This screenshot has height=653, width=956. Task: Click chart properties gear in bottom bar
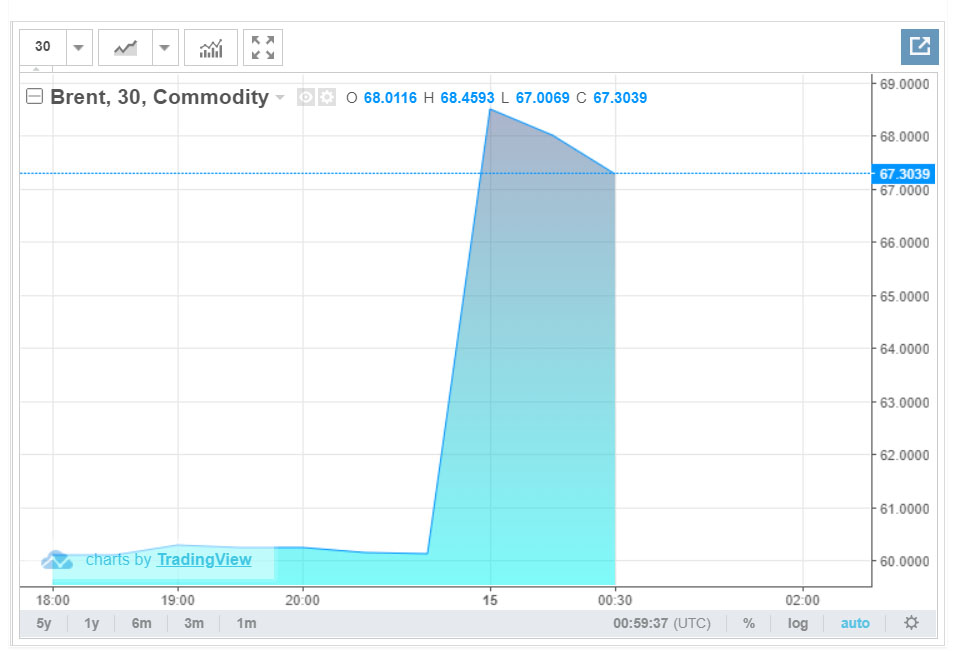point(911,623)
